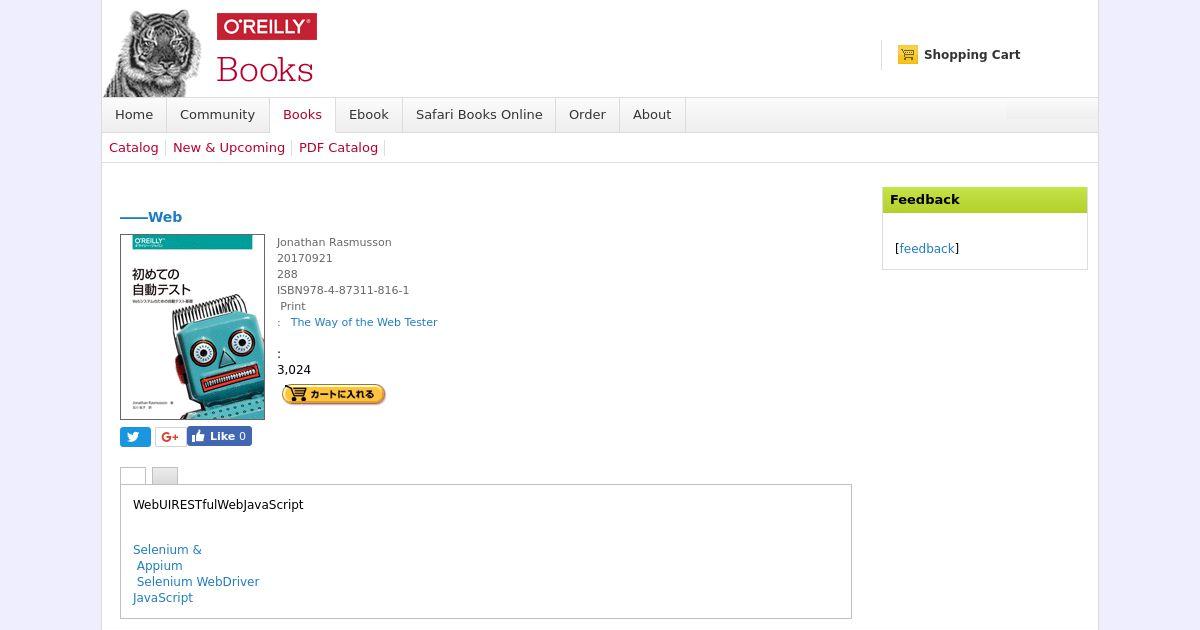This screenshot has width=1200, height=630.
Task: Open the shopping cart icon
Action: click(908, 55)
